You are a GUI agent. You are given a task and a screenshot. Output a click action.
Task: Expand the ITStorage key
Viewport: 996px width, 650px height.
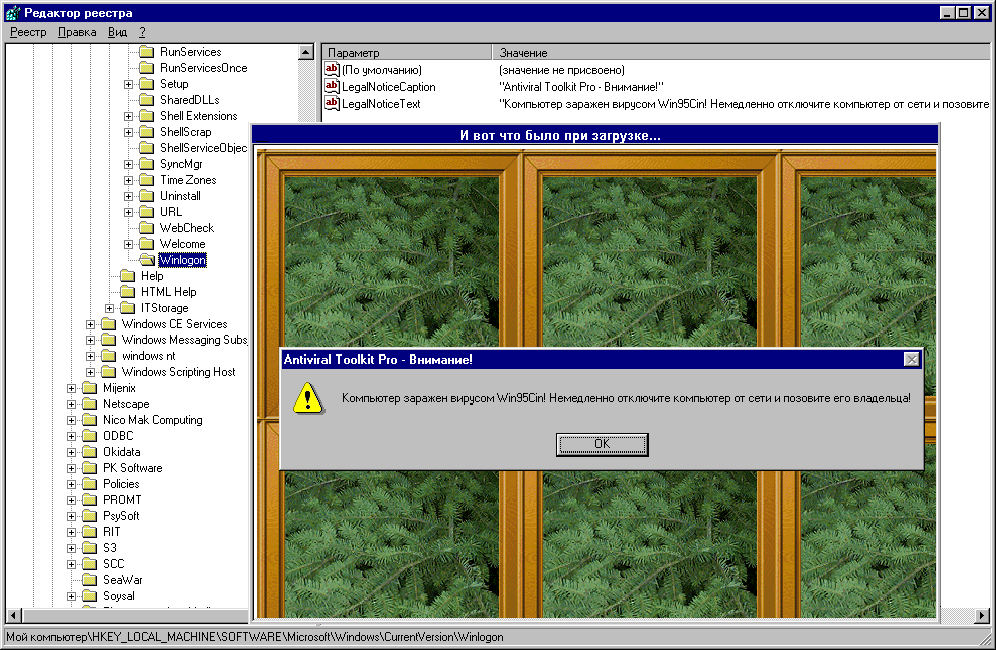coord(109,308)
